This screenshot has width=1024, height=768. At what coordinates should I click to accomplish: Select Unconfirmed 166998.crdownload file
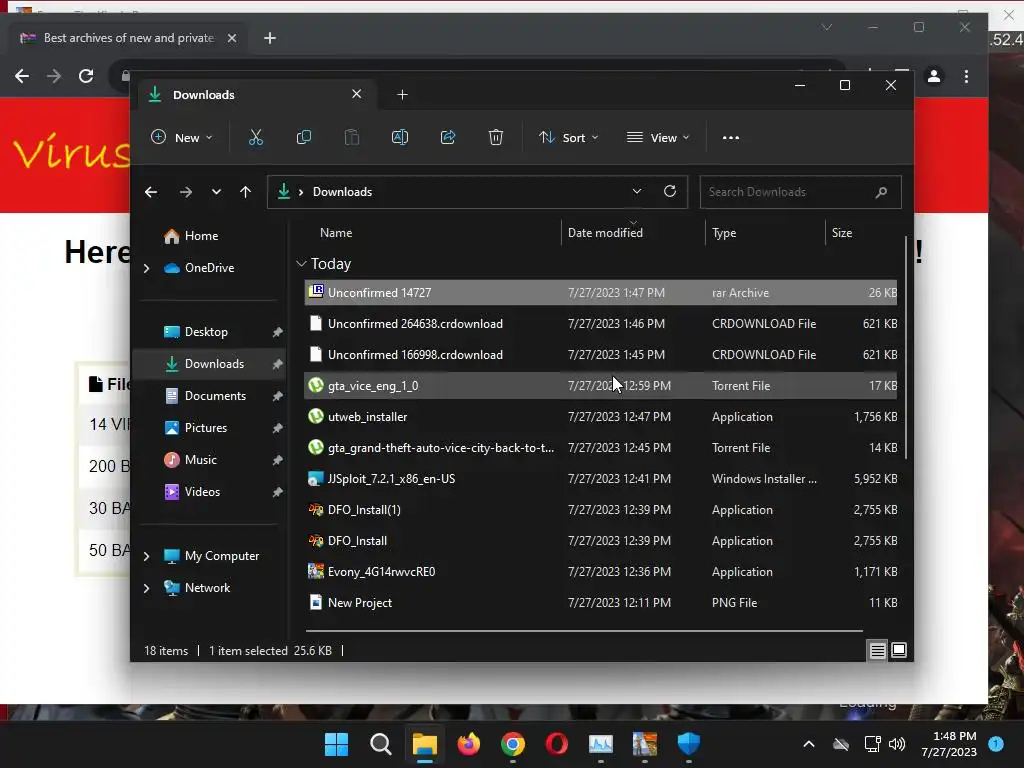pyautogui.click(x=601, y=355)
